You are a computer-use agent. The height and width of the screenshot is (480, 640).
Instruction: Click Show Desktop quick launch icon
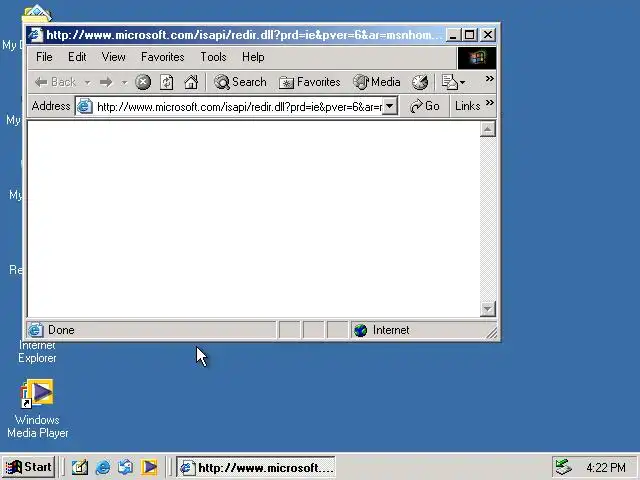coord(80,467)
